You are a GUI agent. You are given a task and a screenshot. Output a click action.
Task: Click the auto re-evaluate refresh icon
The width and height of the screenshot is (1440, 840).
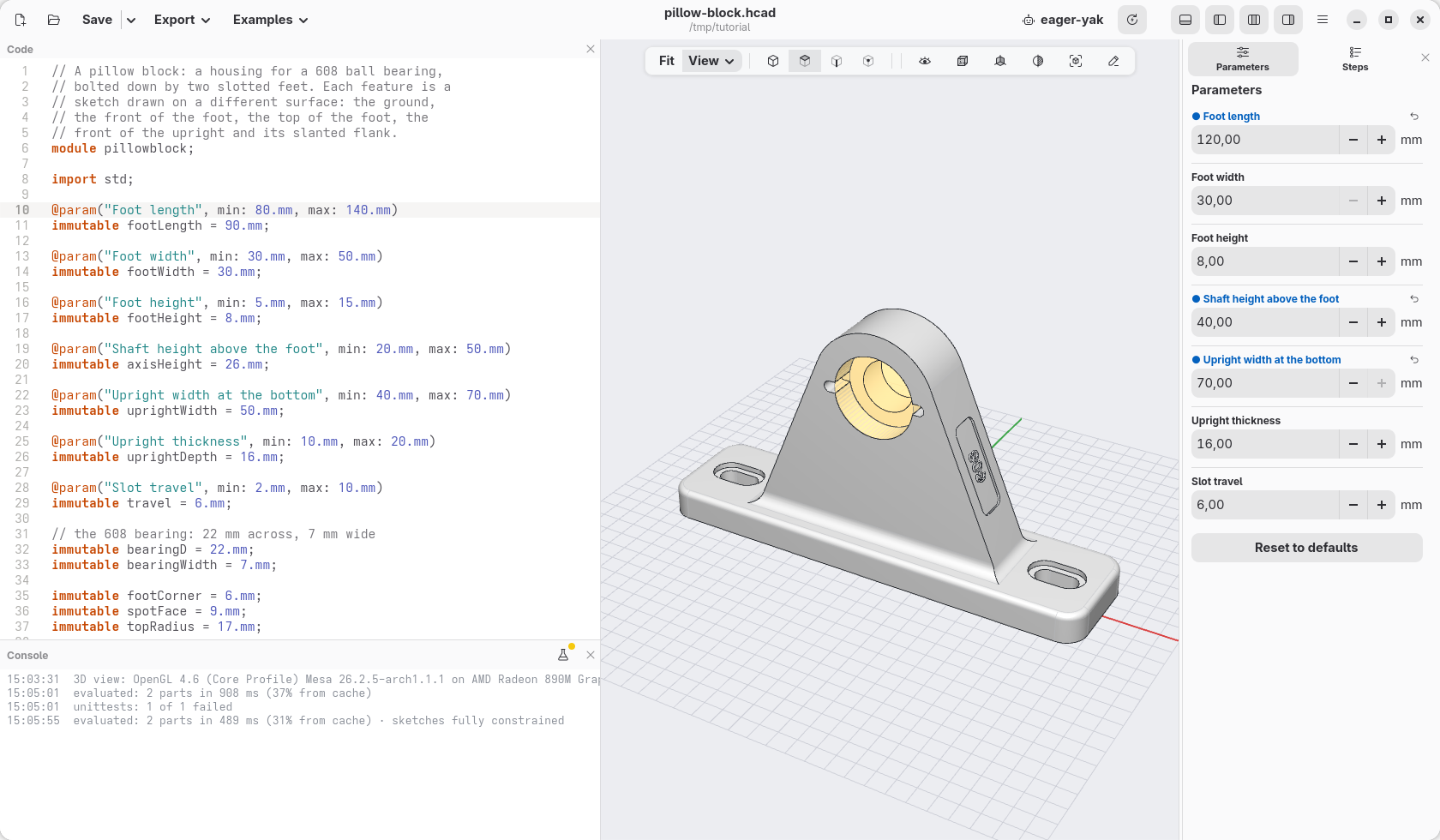tap(1132, 20)
